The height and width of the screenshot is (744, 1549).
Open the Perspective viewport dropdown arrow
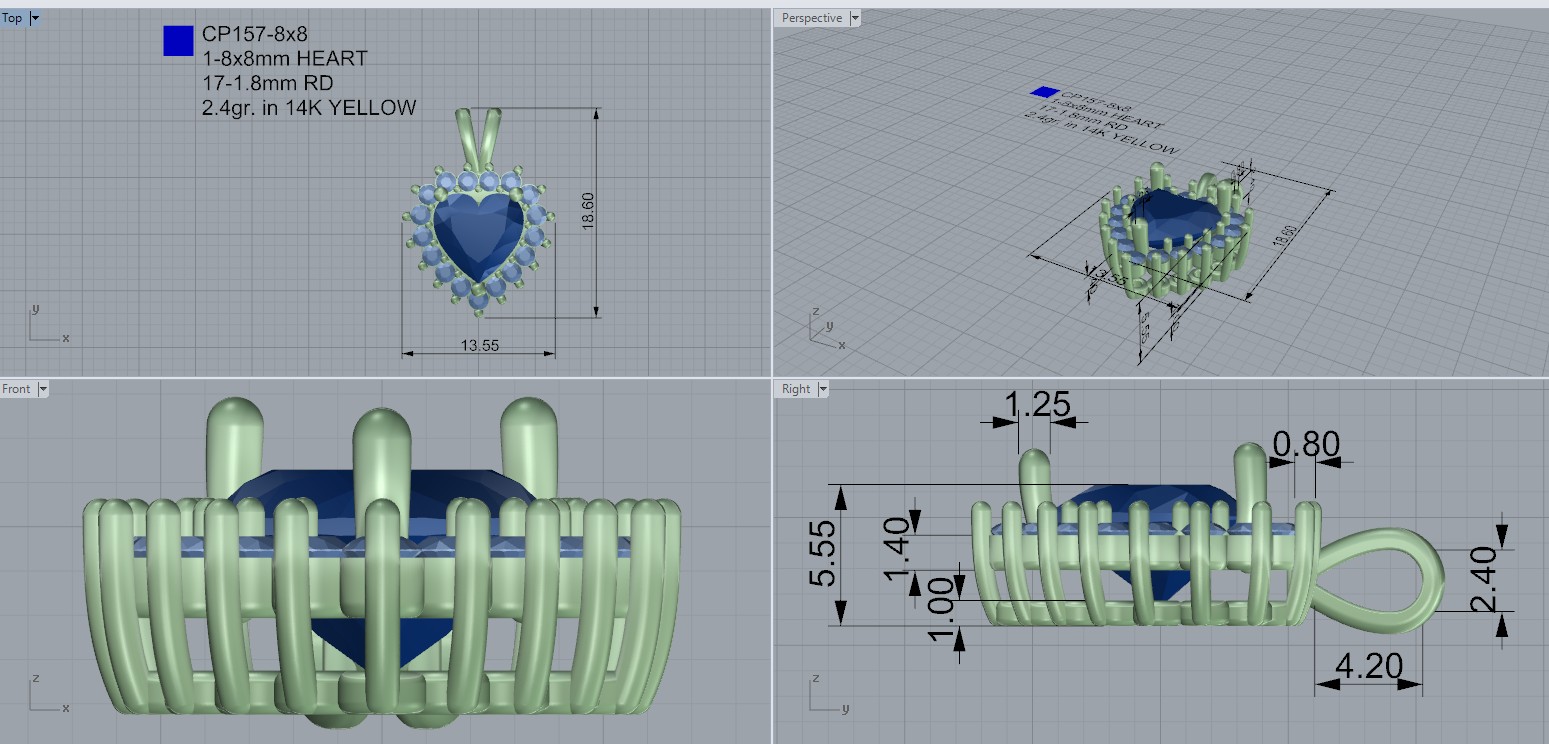(x=854, y=18)
